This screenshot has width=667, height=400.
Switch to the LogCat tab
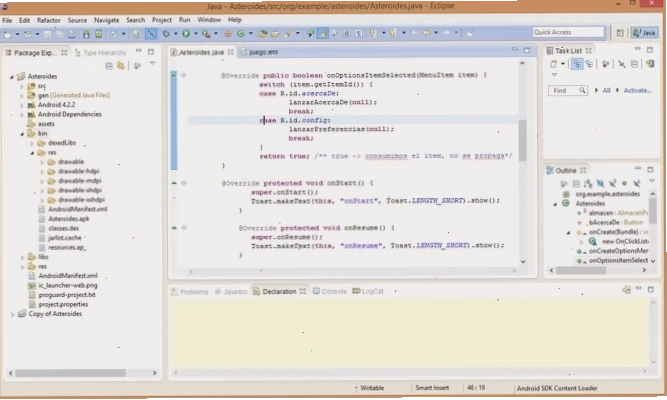click(368, 291)
